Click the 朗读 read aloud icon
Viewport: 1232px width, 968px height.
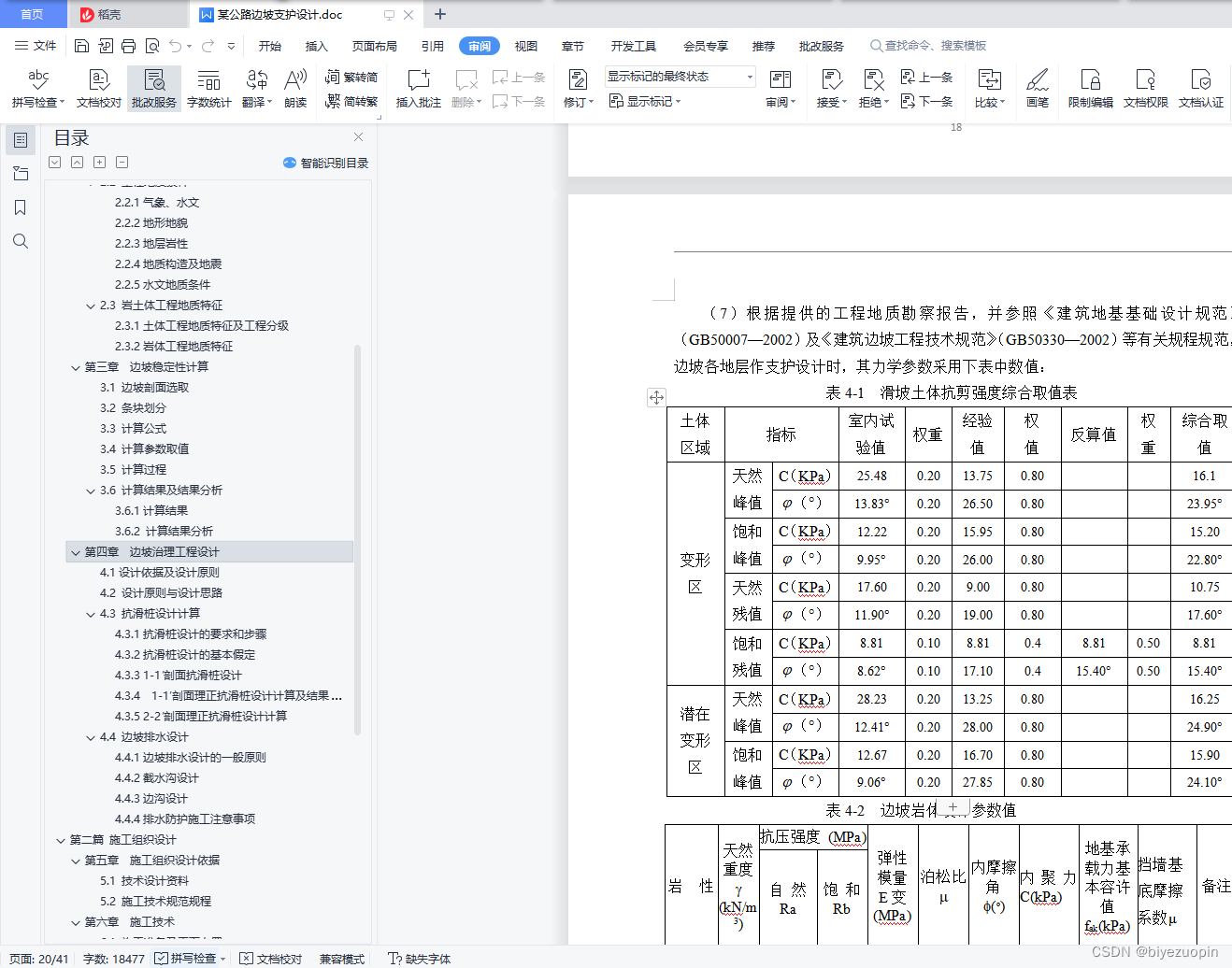(x=295, y=89)
